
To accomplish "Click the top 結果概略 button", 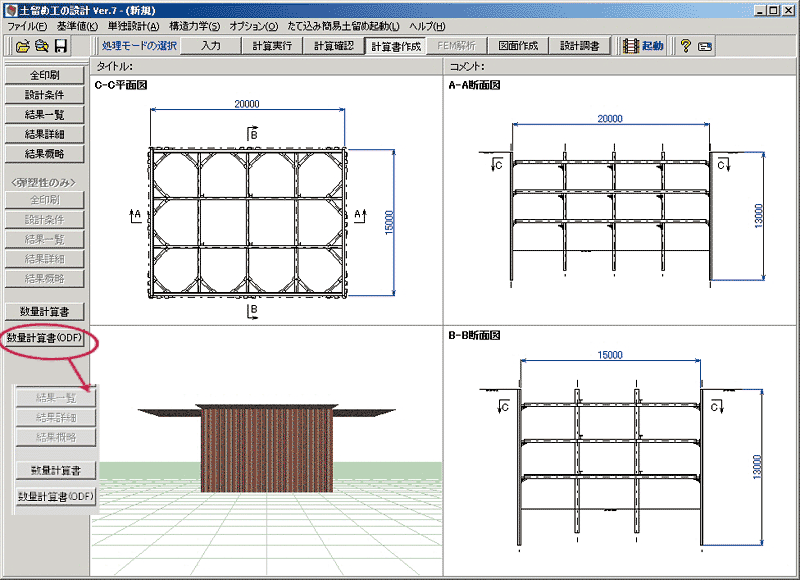I will click(x=44, y=154).
